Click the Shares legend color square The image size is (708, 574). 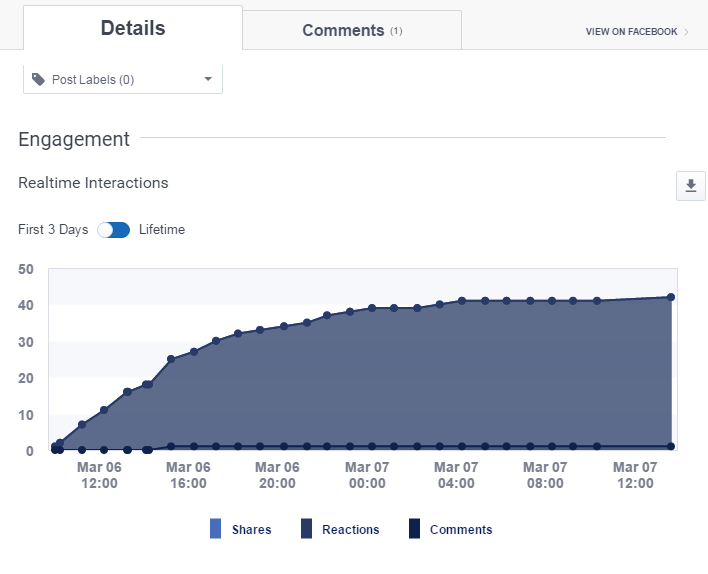tap(216, 529)
